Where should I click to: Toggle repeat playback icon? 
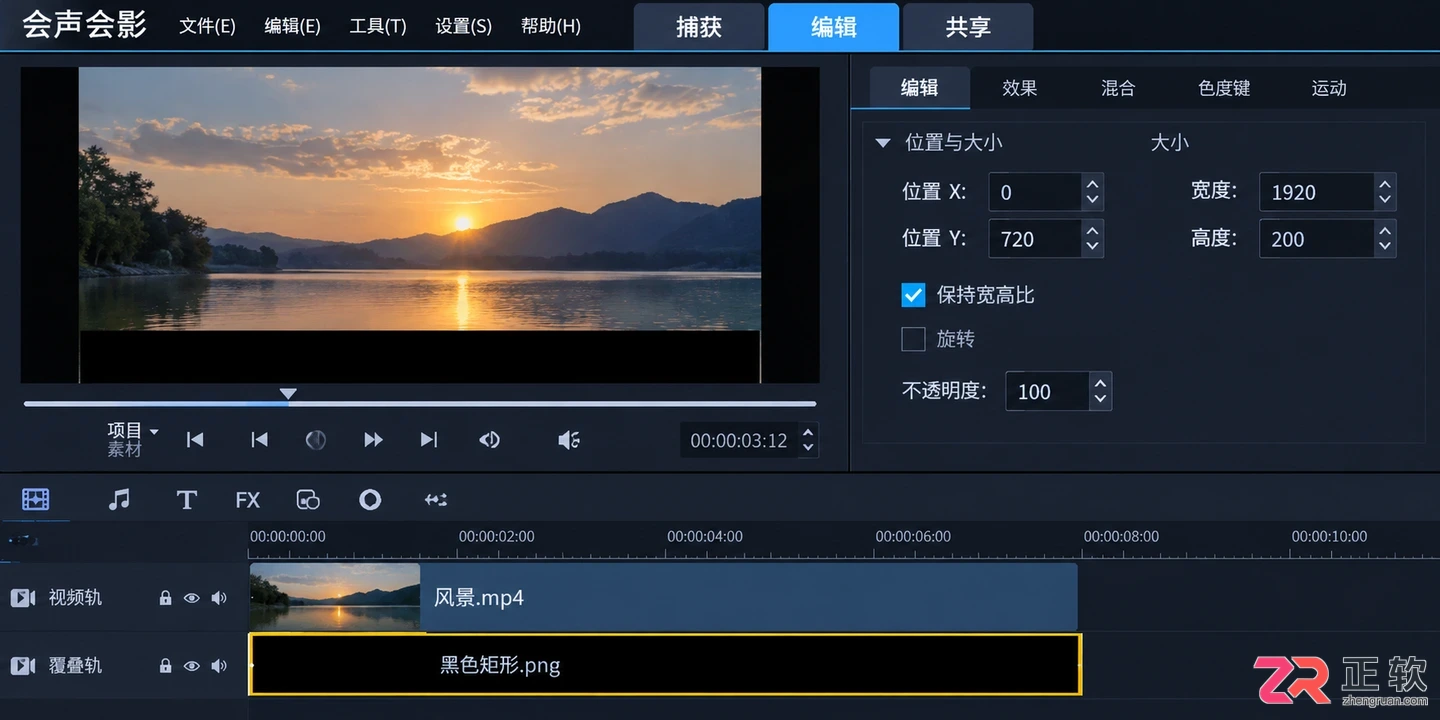tap(489, 440)
